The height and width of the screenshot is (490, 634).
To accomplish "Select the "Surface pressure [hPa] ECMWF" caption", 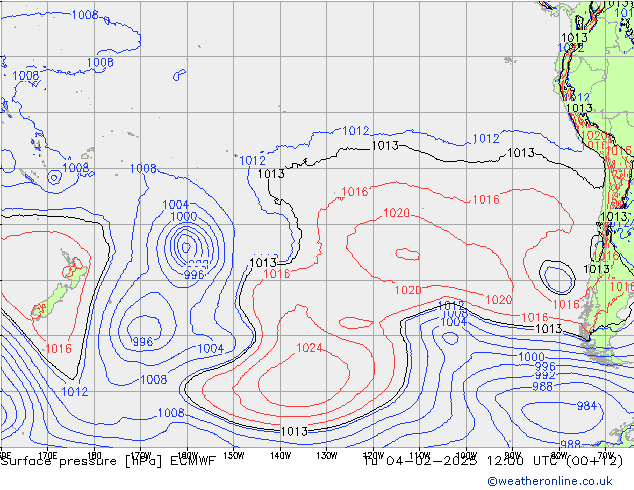I will tap(108, 461).
